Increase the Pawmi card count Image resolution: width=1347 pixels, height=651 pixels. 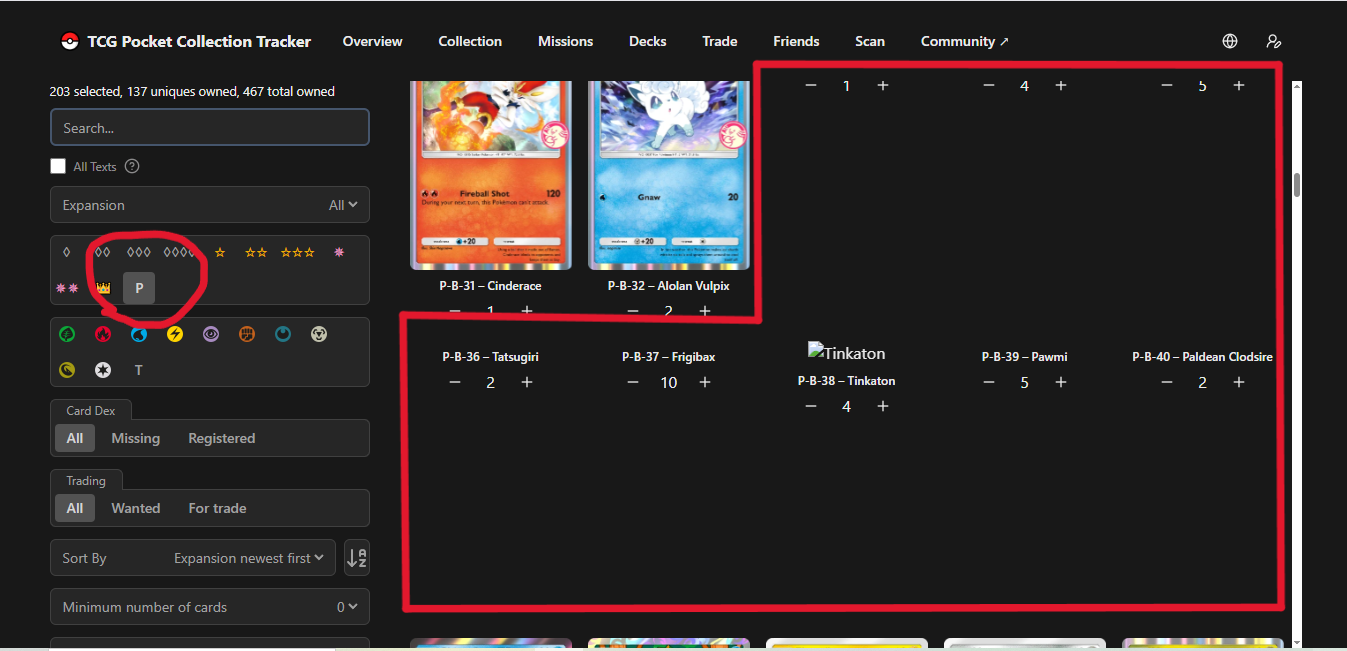click(x=1061, y=382)
